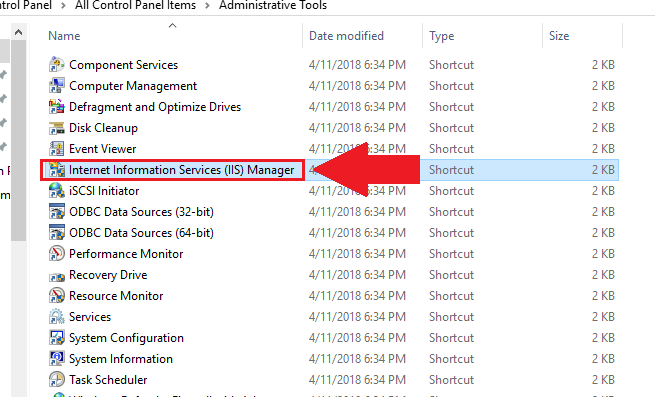Select the iSCSI Initiator globe icon

coord(56,191)
